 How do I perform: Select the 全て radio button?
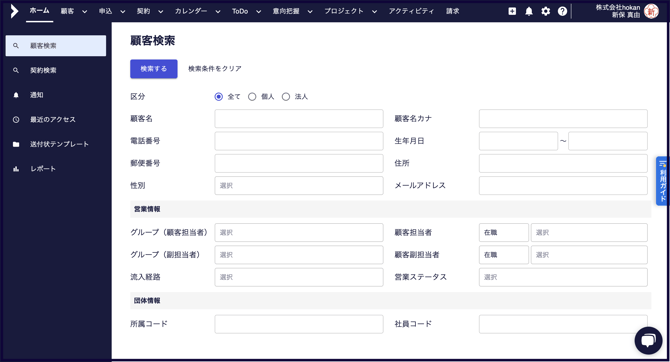(218, 97)
